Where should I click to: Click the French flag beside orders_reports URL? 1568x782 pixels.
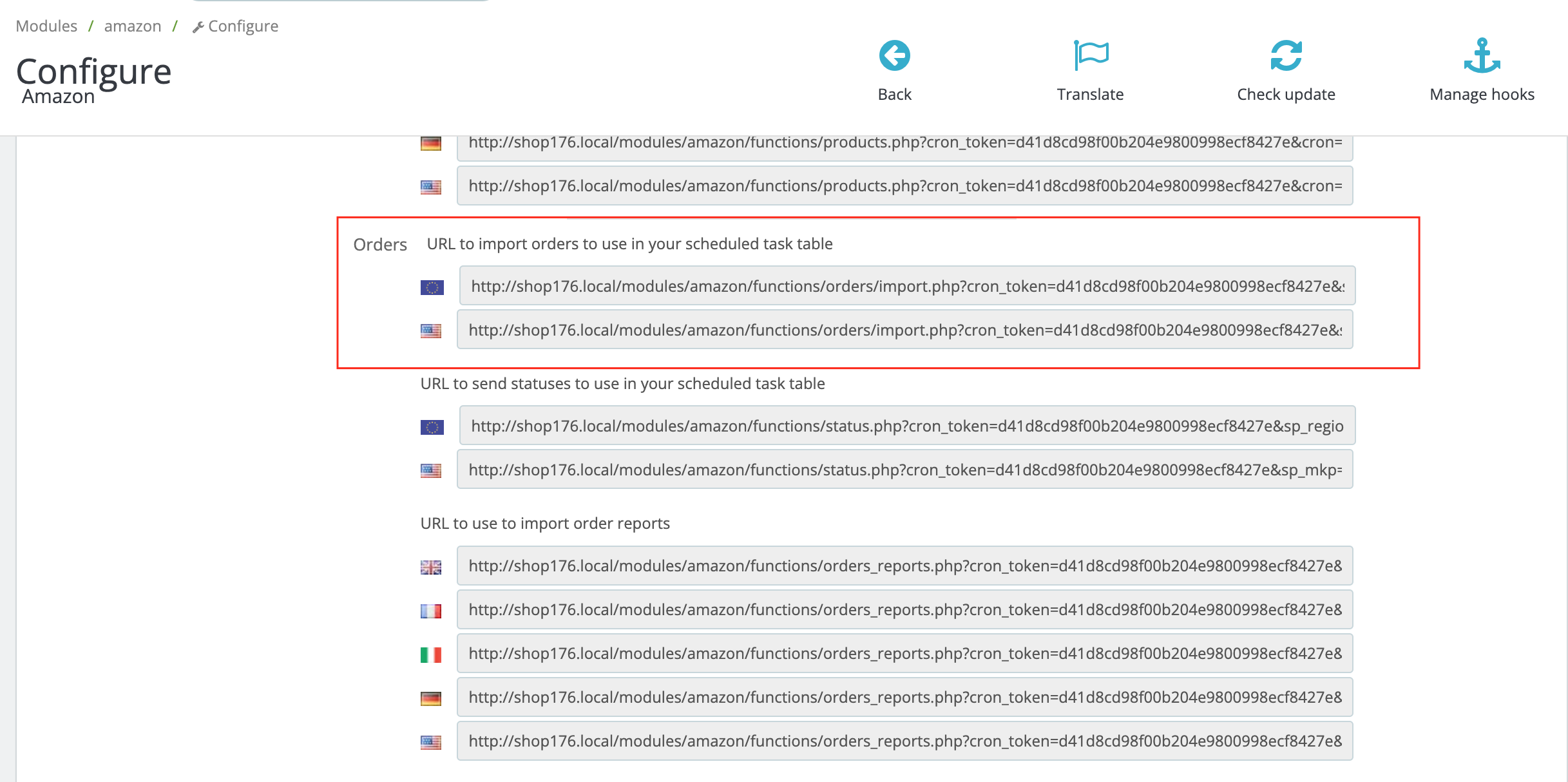coord(431,611)
